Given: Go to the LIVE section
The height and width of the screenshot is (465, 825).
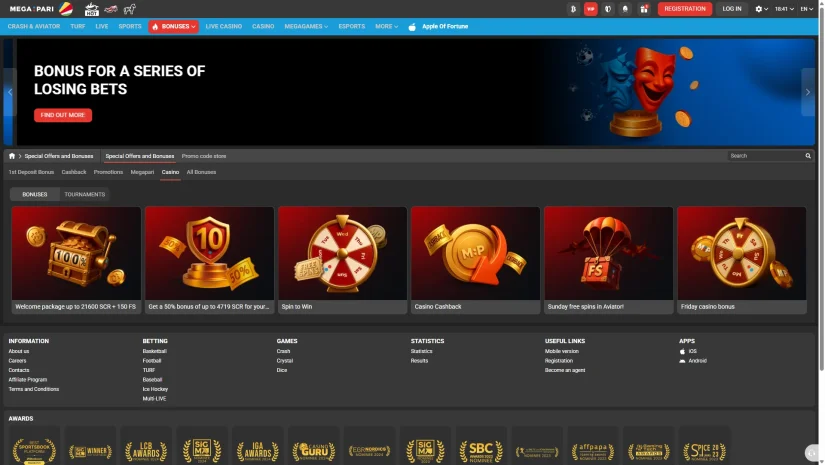Looking at the screenshot, I should 102,26.
